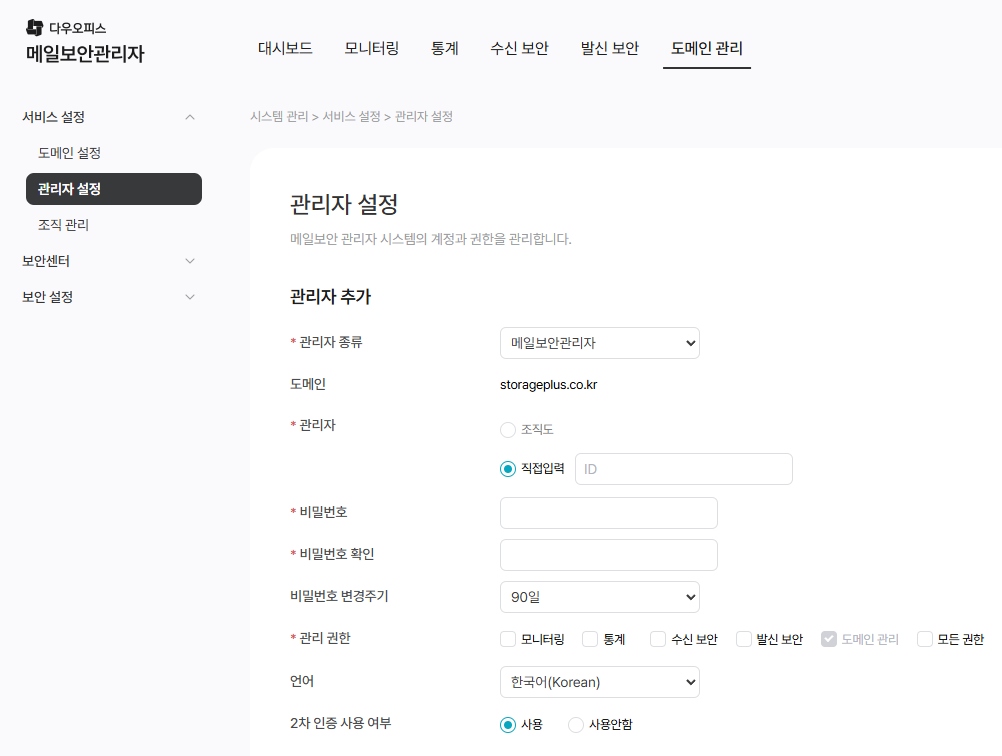Enable the 모든 권한 checkbox
The width and height of the screenshot is (1002, 756).
tap(925, 639)
